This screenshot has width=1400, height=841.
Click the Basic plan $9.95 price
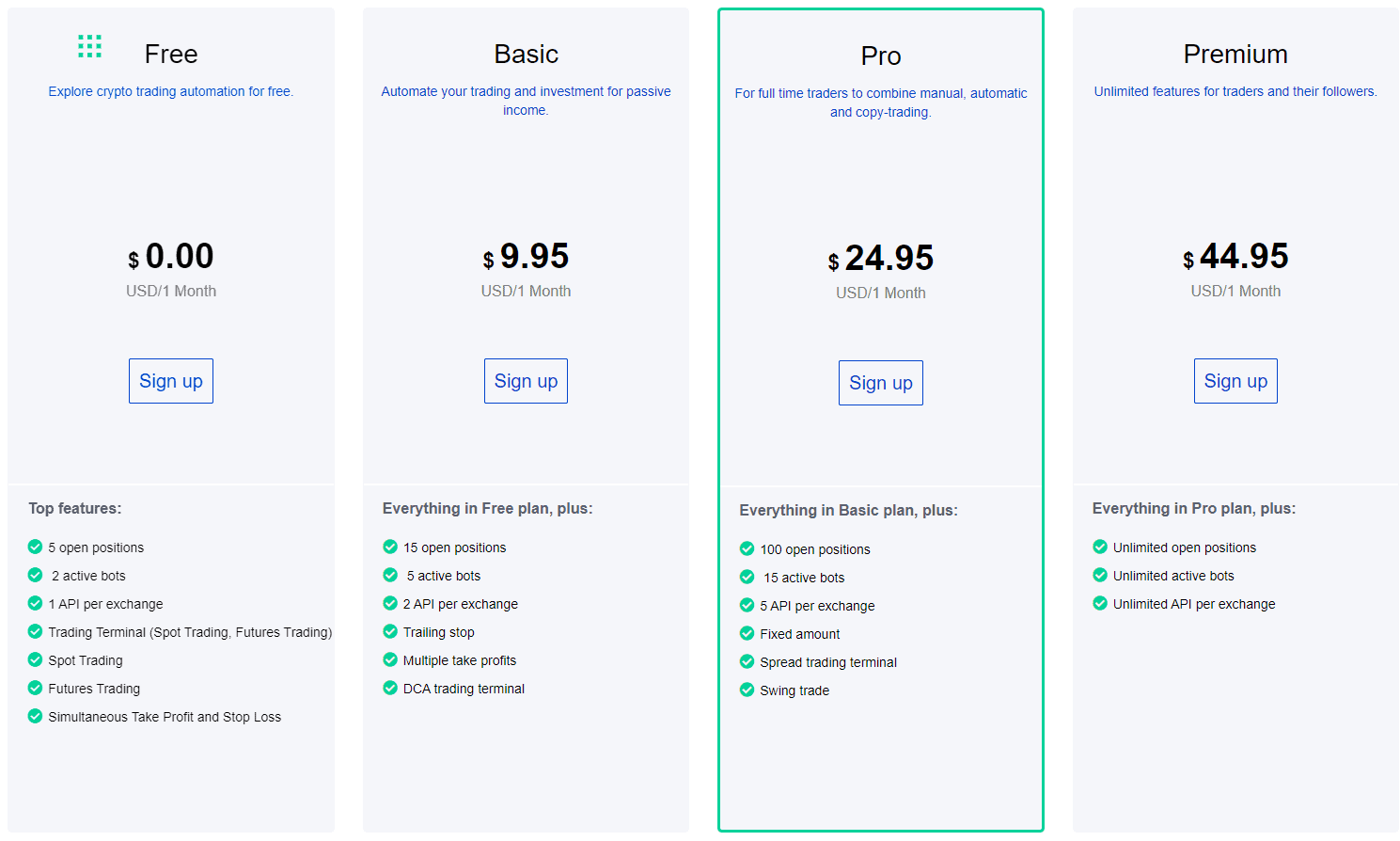526,256
